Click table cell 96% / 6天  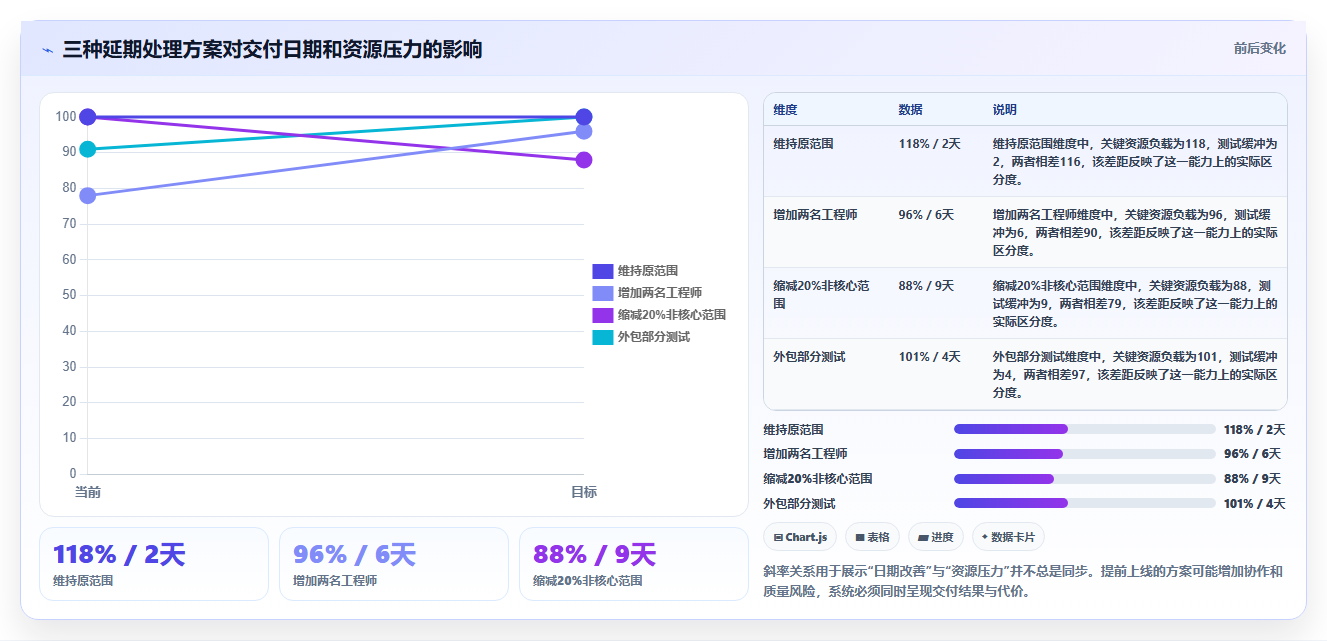(x=926, y=215)
